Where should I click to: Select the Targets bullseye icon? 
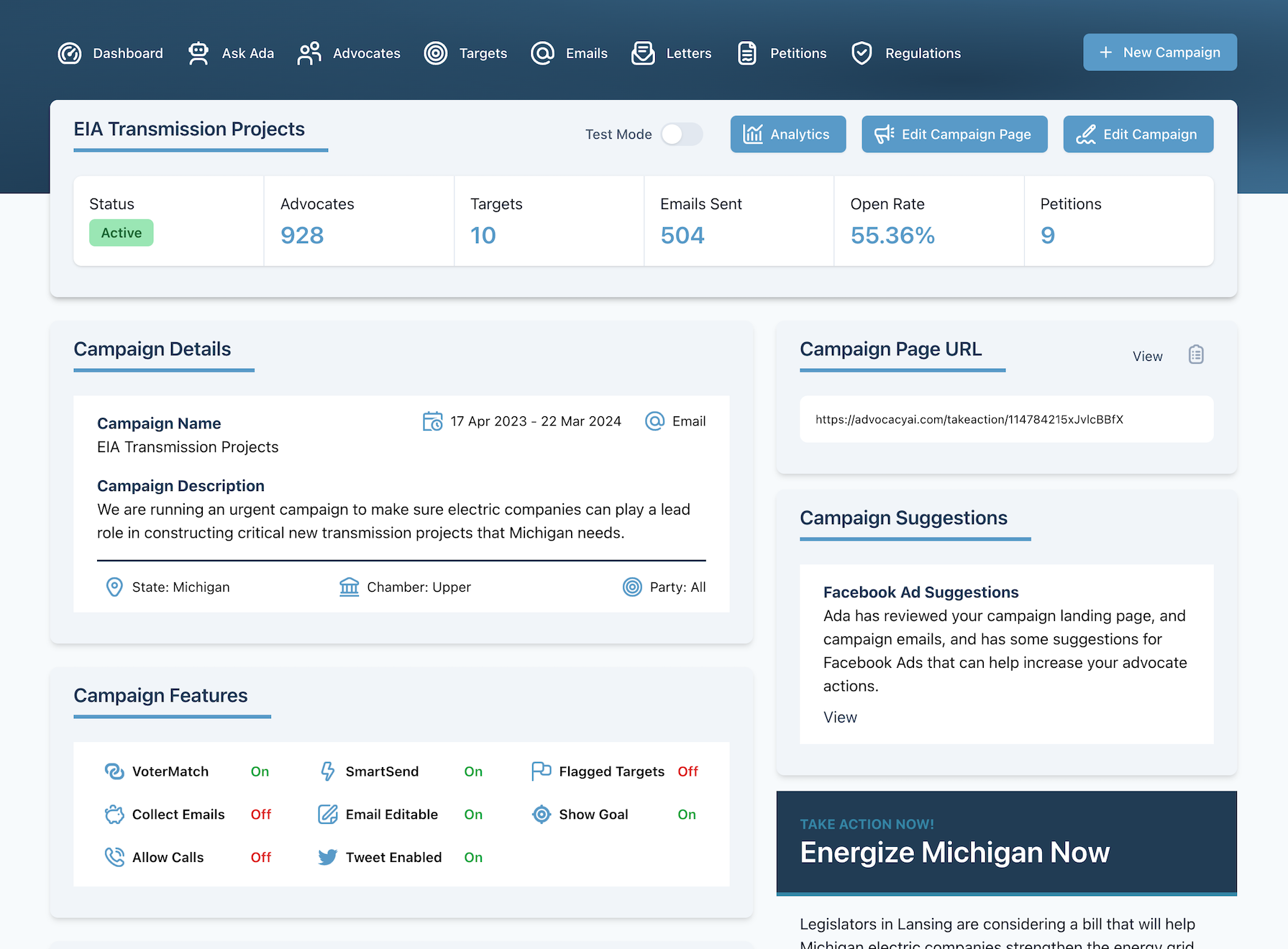[x=435, y=53]
